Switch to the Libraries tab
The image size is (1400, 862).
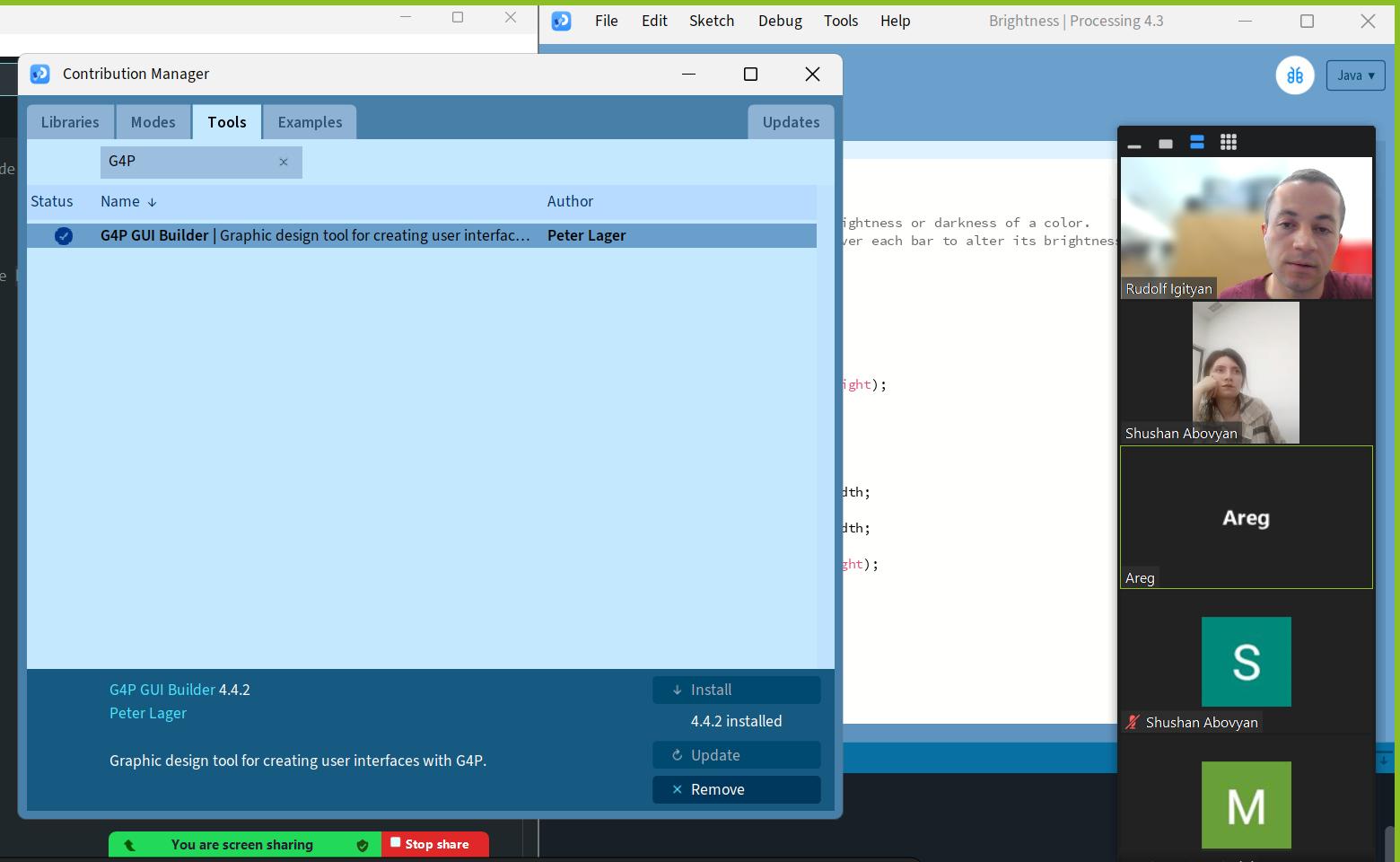point(70,122)
